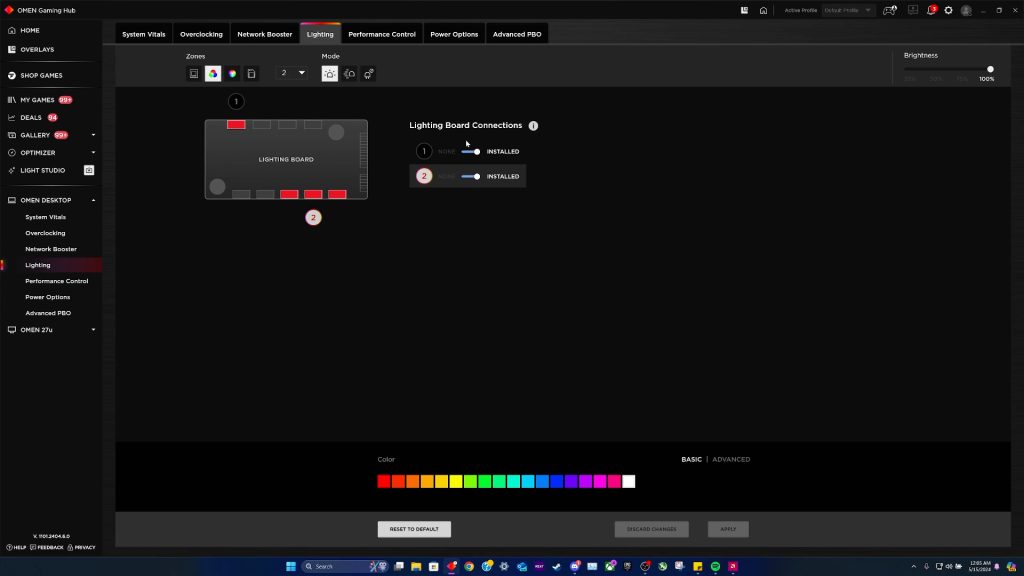Open Light Studio in the sidebar
Screen dimensions: 1024x576
pyautogui.click(x=43, y=170)
